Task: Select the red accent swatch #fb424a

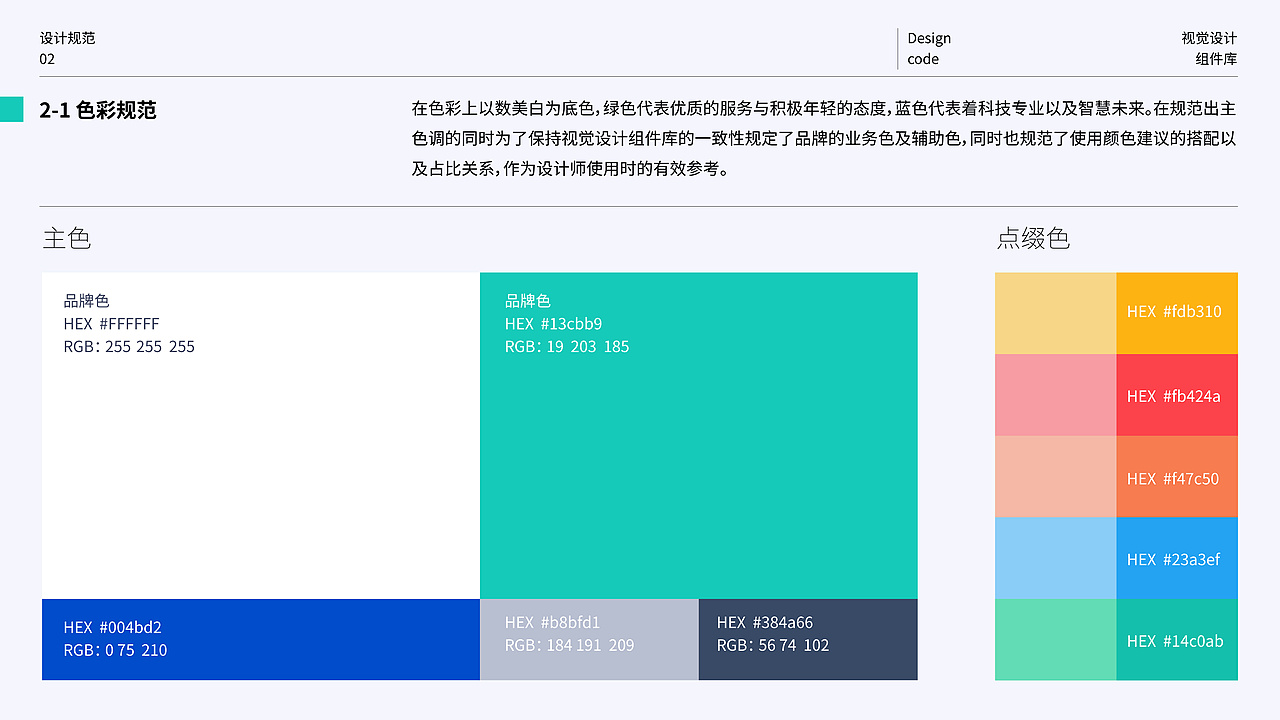Action: 1177,394
